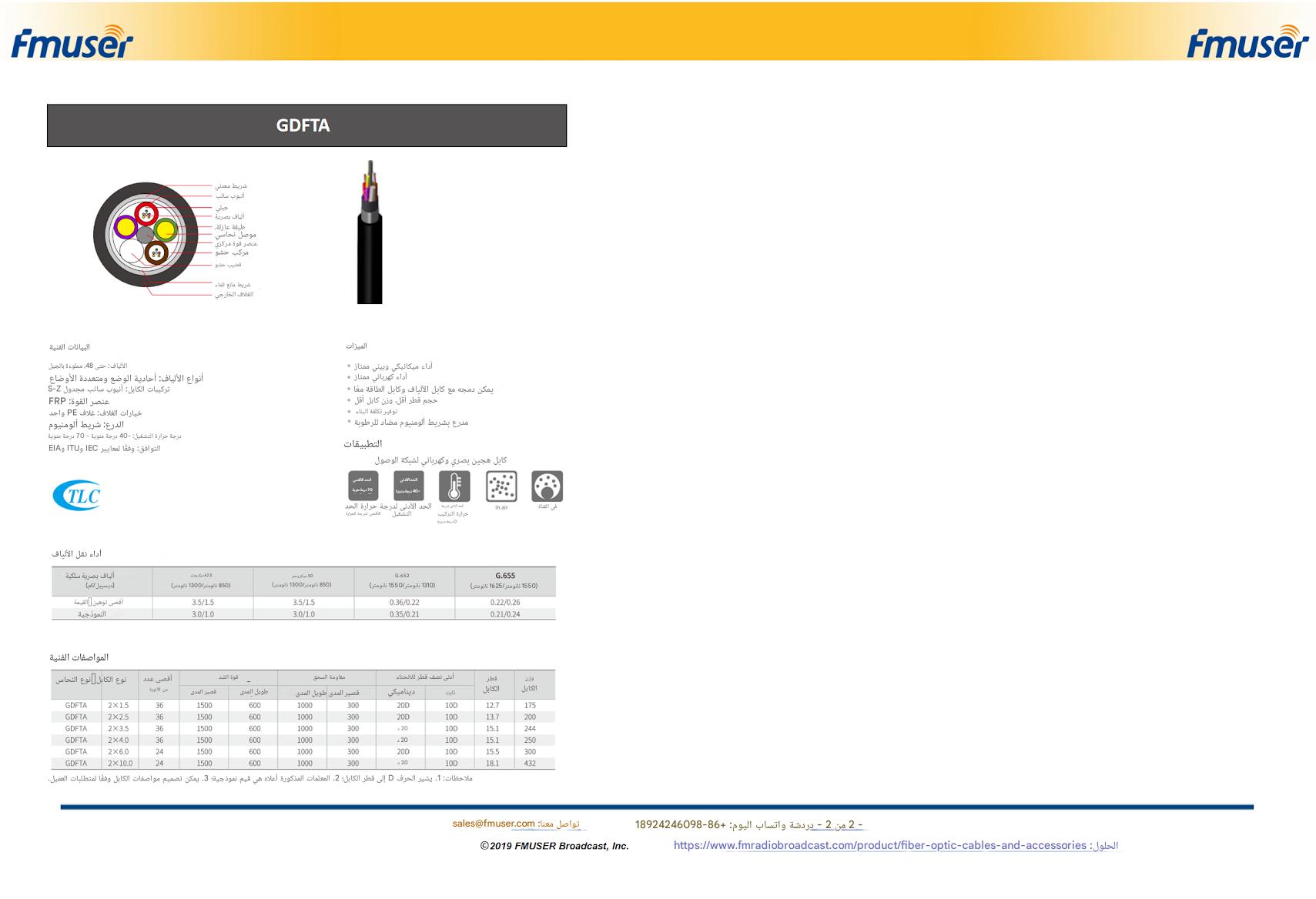Click the '2×4.0' copper type cell
Screen dimensions: 1316x899
pyautogui.click(x=119, y=740)
